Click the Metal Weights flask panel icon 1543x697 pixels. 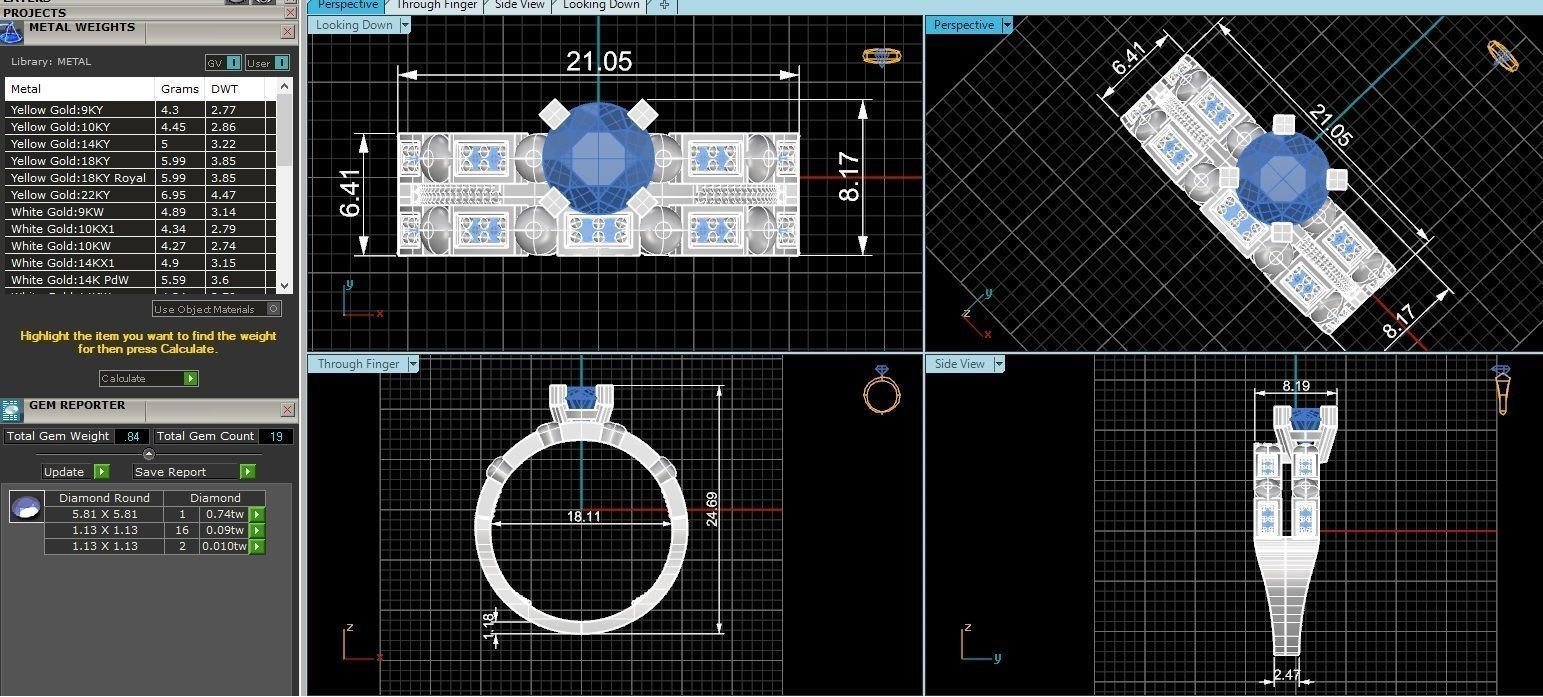point(11,32)
